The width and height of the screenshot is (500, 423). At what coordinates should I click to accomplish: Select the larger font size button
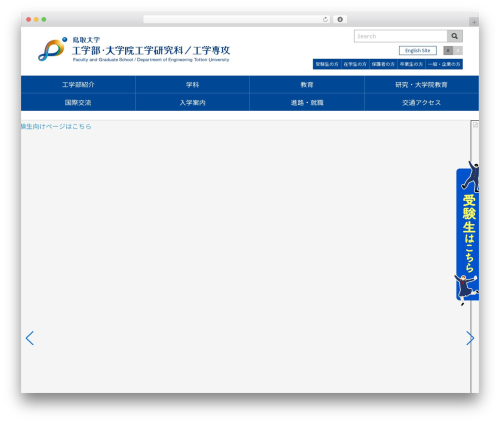[458, 50]
